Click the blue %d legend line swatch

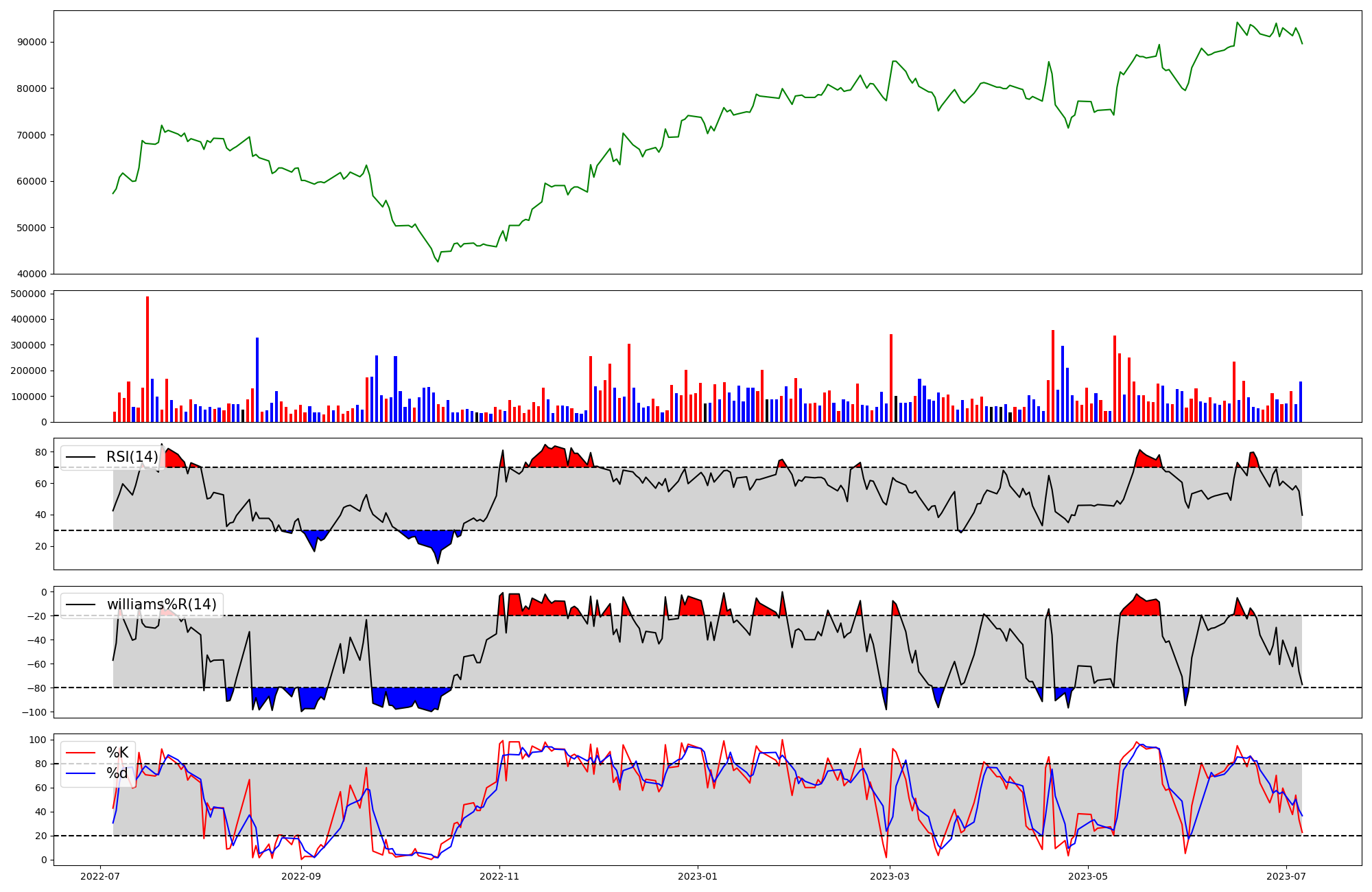coord(80,773)
